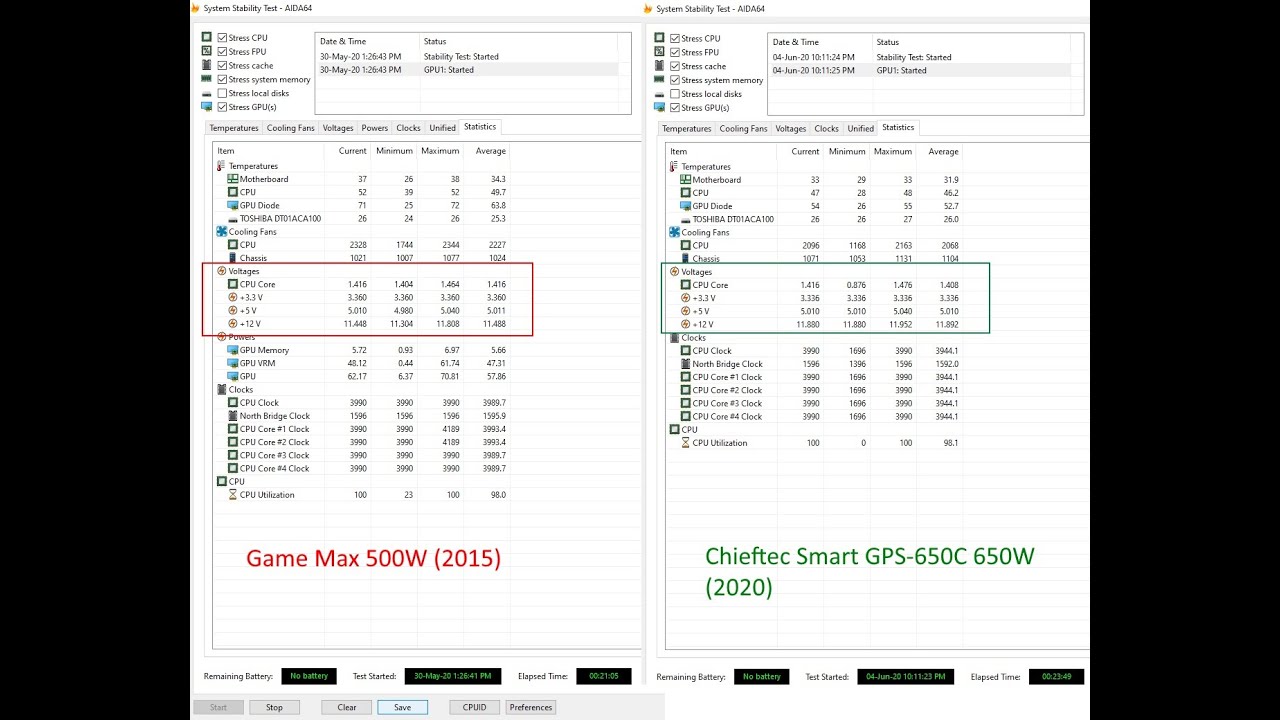The width and height of the screenshot is (1280, 720).
Task: Click CPU Core voltage icon in left window
Action: pos(233,284)
